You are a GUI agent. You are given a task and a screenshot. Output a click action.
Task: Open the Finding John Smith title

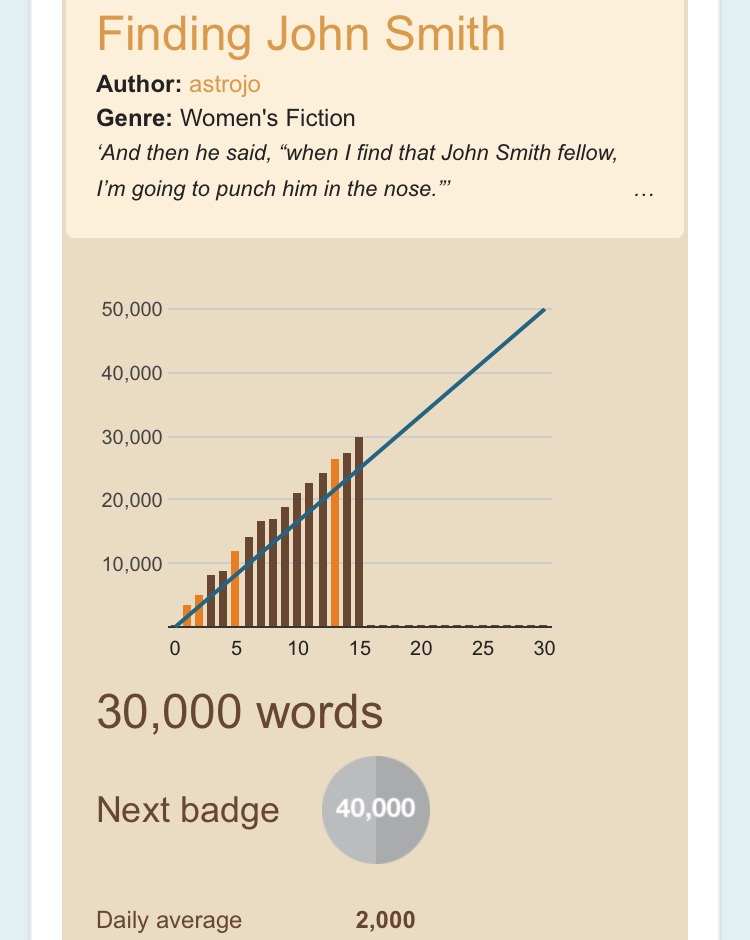pyautogui.click(x=301, y=34)
